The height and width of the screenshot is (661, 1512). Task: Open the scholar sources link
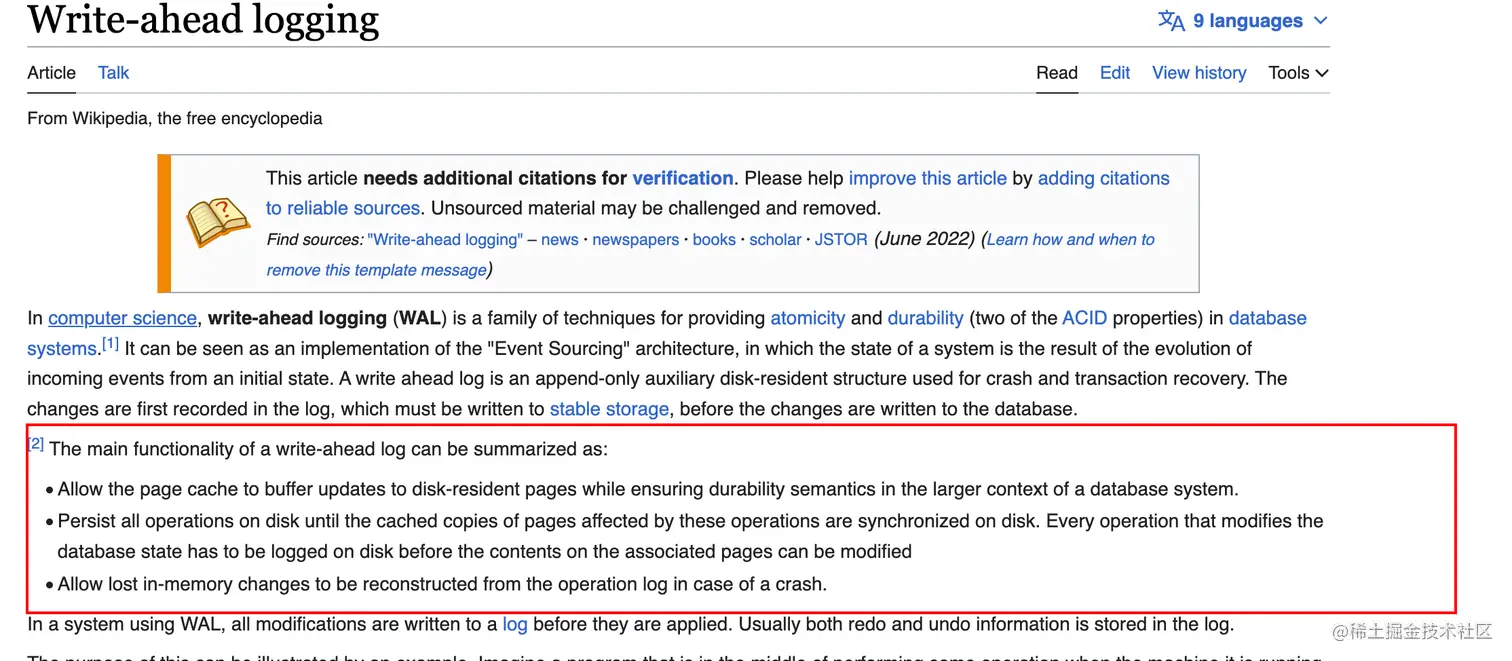coord(776,240)
